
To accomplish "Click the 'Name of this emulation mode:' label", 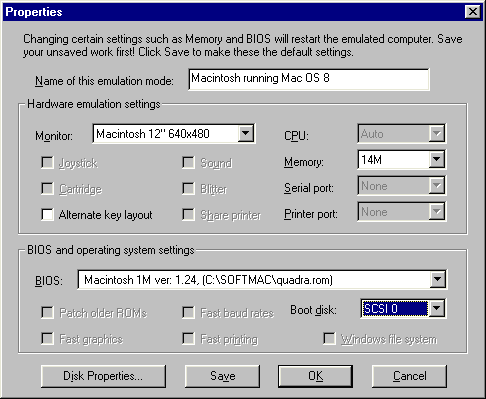I will pyautogui.click(x=104, y=81).
